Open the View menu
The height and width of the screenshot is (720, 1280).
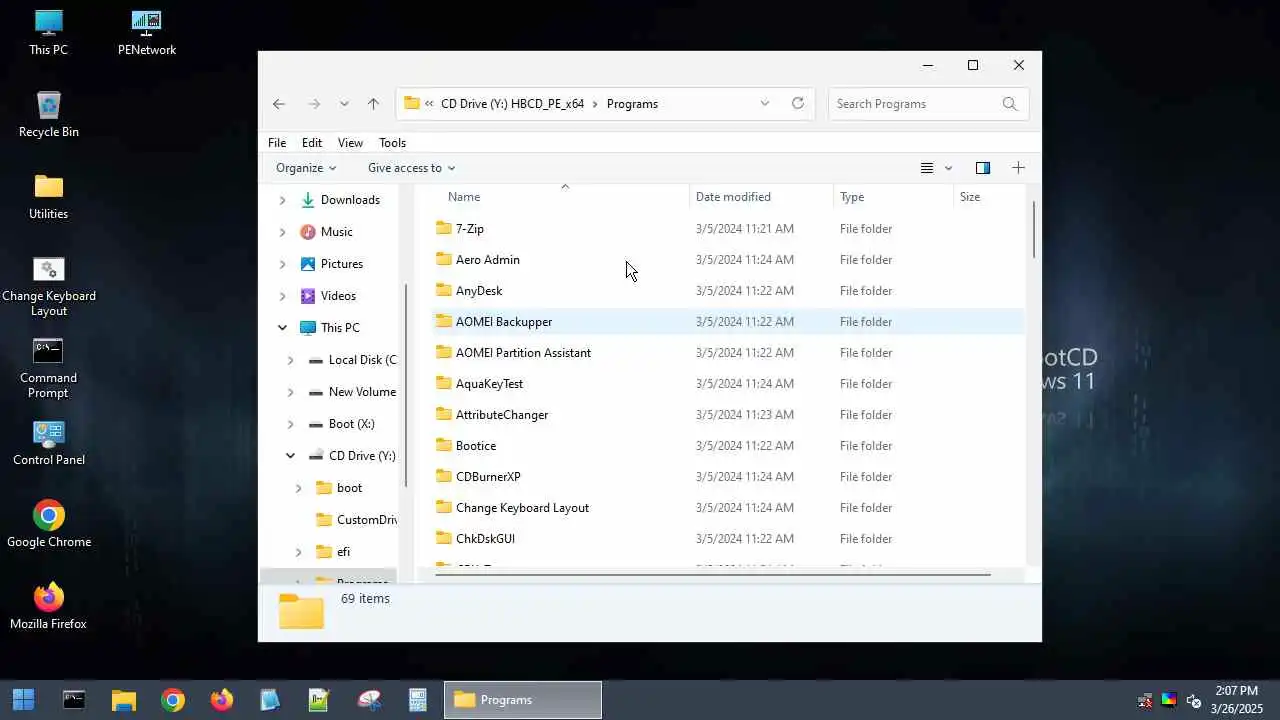tap(350, 143)
